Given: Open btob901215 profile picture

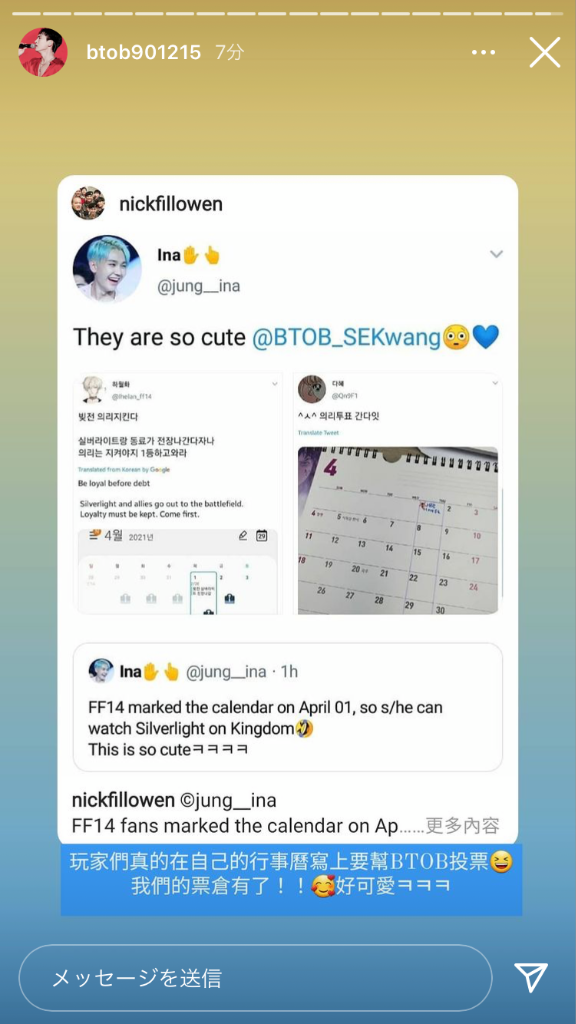Looking at the screenshot, I should (43, 52).
